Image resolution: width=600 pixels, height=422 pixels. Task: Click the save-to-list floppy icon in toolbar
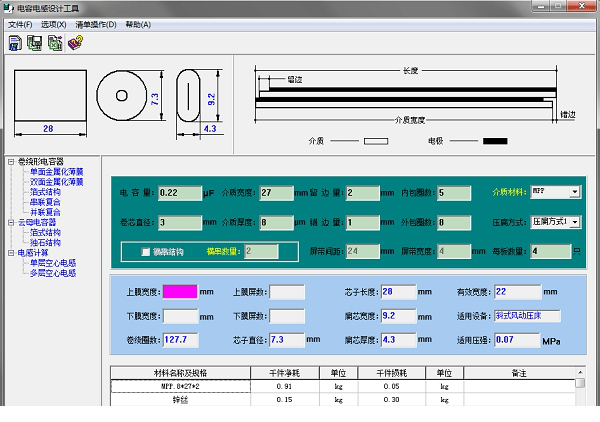[x=35, y=43]
